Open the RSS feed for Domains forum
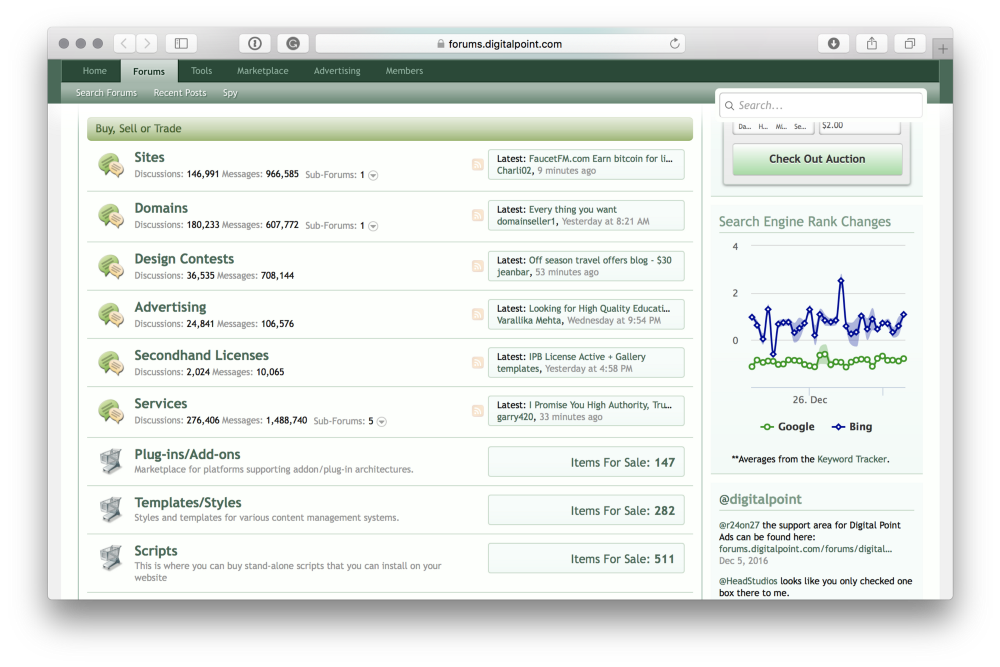Screen dimensions: 1000x667 pos(478,216)
